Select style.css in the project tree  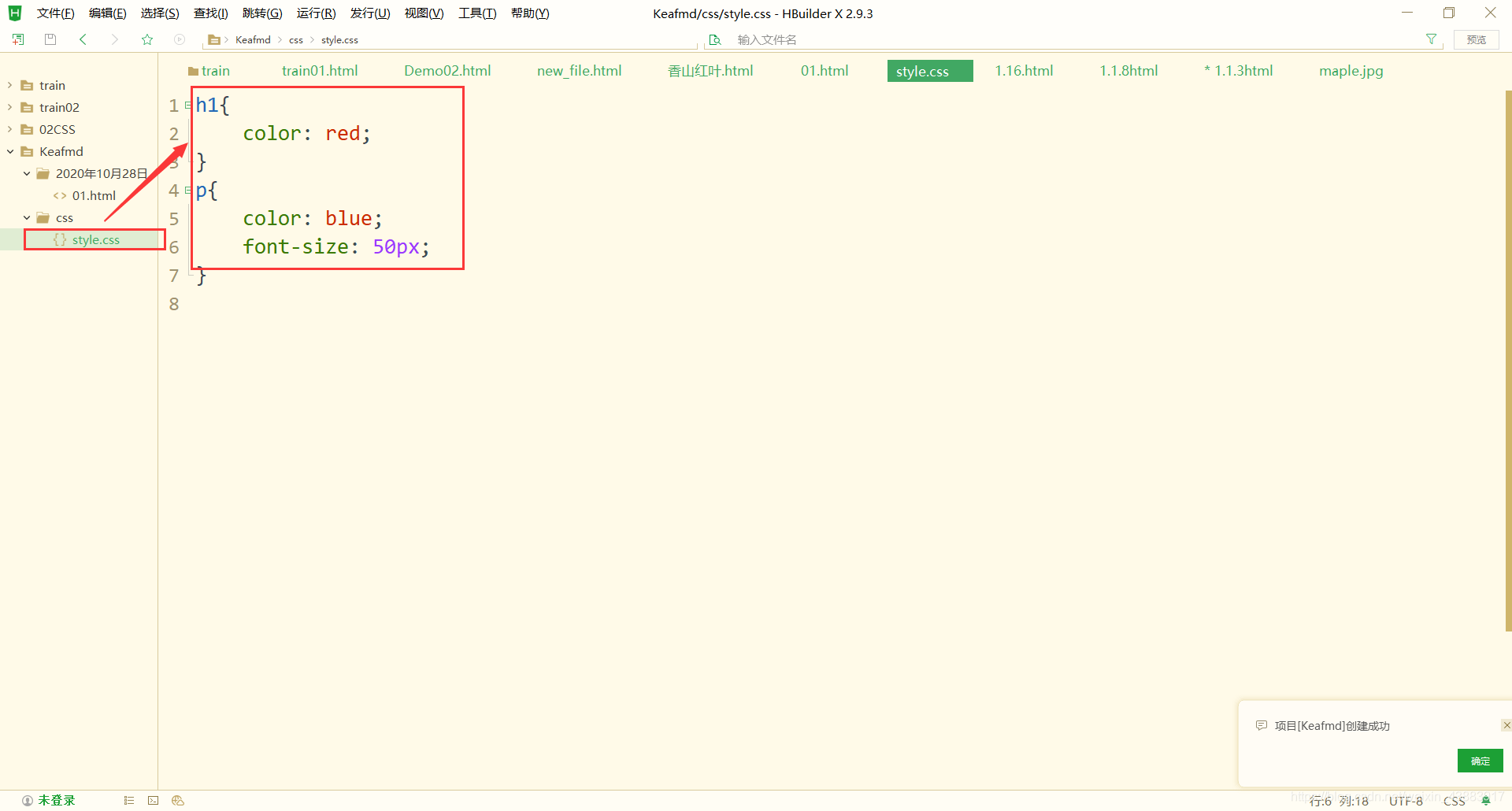(94, 239)
